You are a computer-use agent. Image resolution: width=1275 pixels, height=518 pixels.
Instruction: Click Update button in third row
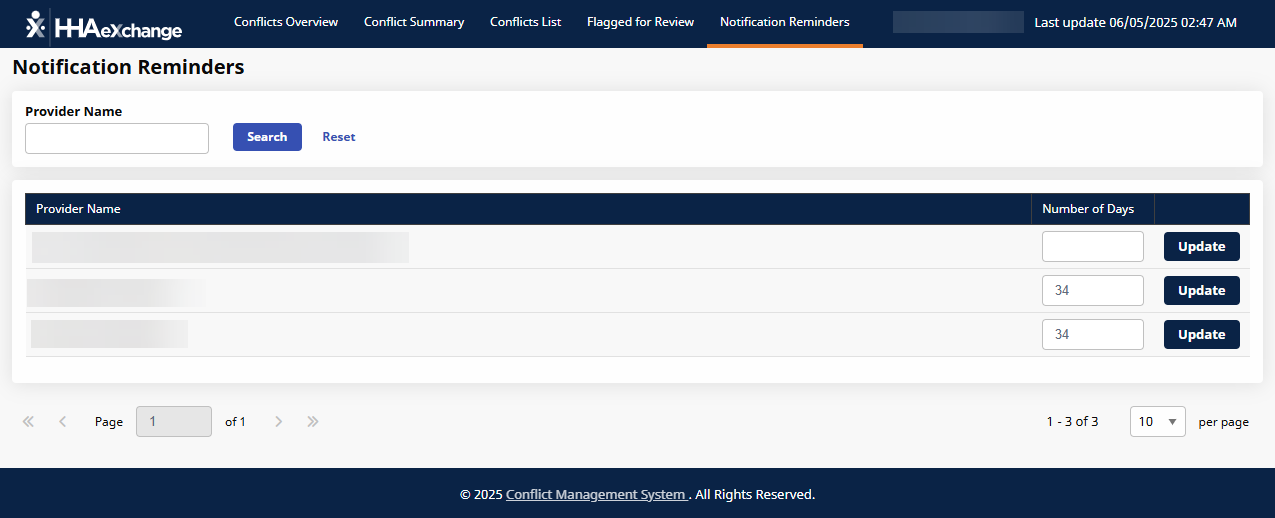[1201, 335]
